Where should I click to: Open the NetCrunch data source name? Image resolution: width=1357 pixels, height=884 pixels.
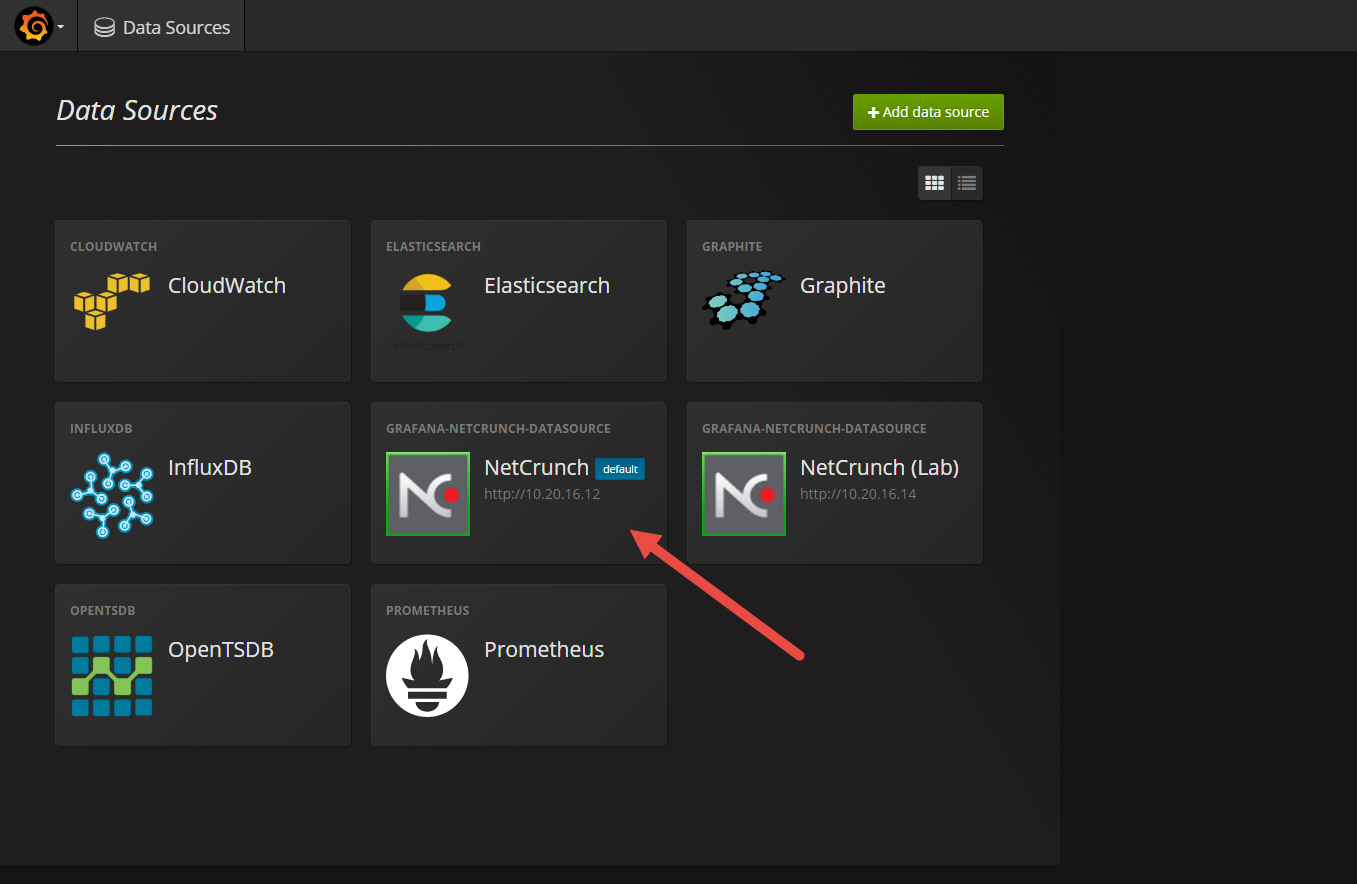pos(536,467)
